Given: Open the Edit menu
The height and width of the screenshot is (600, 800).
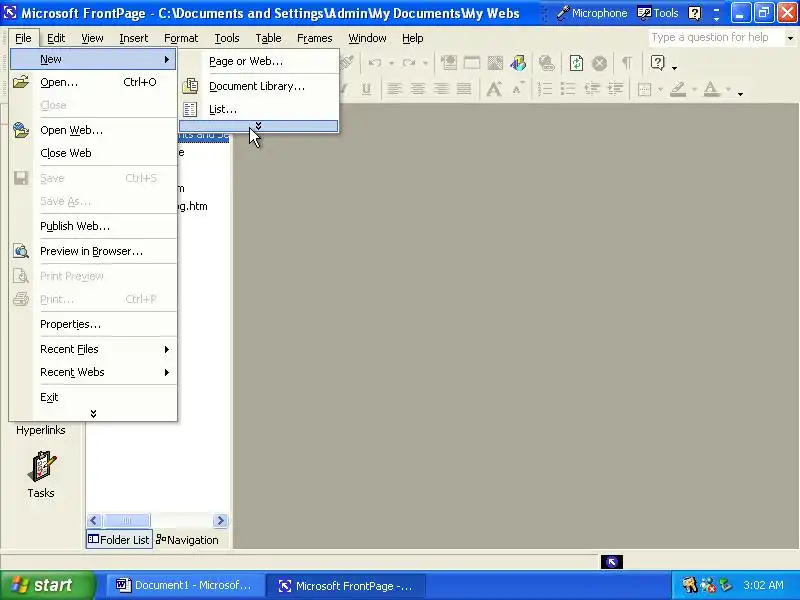Looking at the screenshot, I should [x=56, y=38].
